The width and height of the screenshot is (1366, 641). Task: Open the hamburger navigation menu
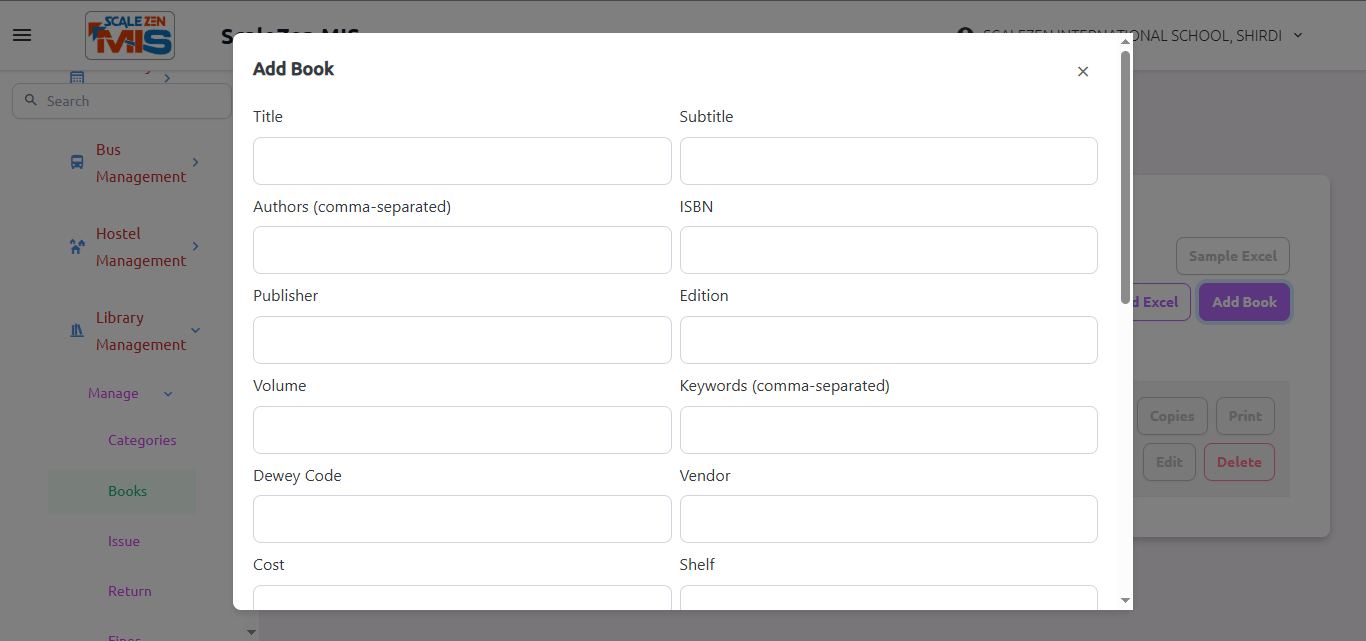tap(22, 35)
